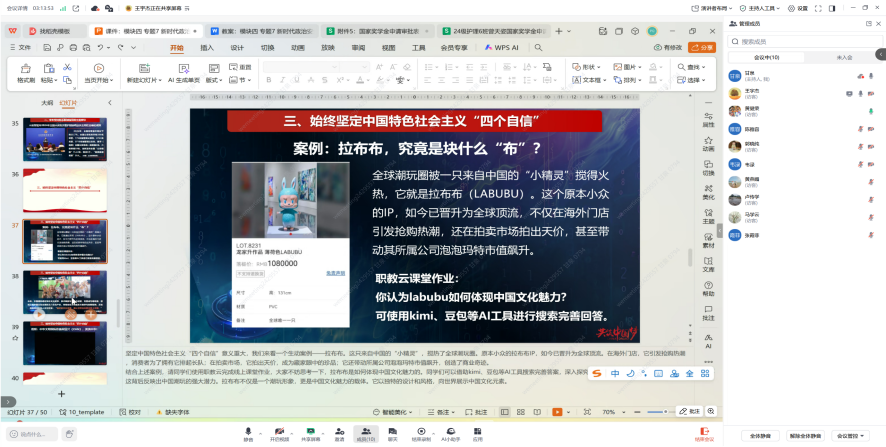
Task: Open the 会议管控 dropdown button
Action: tap(850, 436)
